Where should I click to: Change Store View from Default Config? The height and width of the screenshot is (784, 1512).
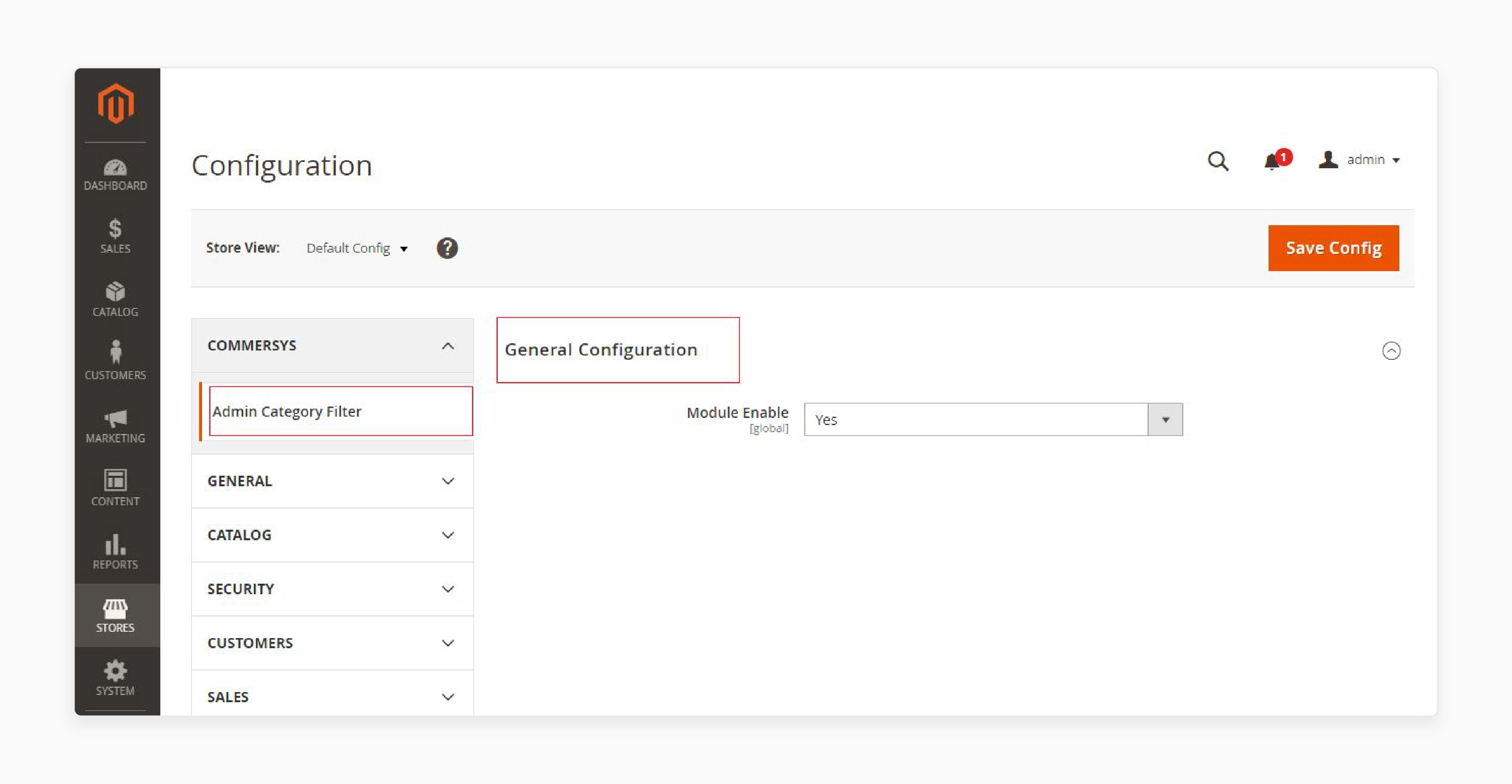[357, 248]
